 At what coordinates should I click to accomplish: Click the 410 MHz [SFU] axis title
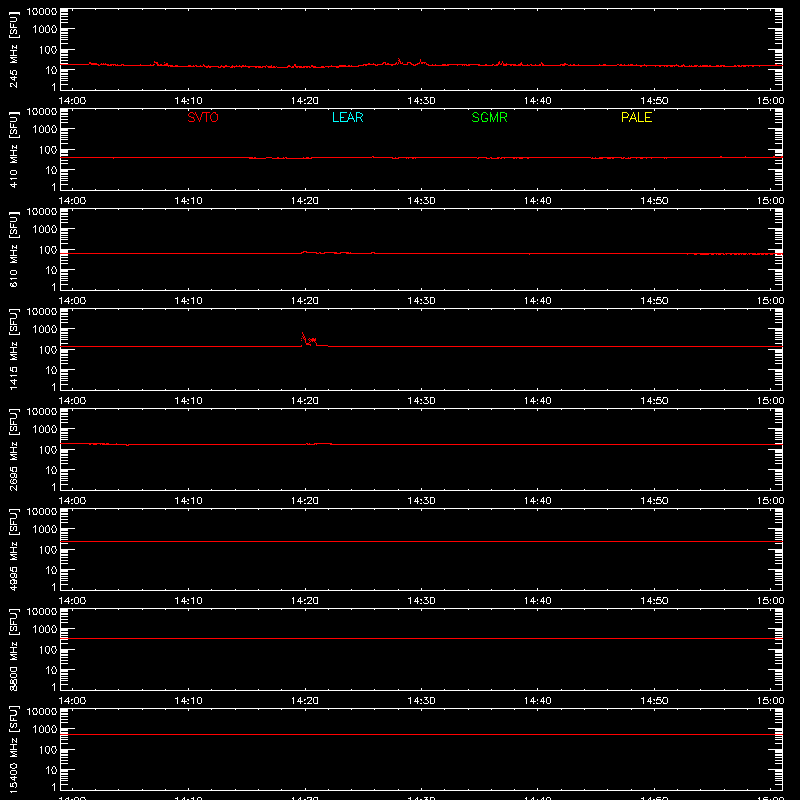(13, 149)
